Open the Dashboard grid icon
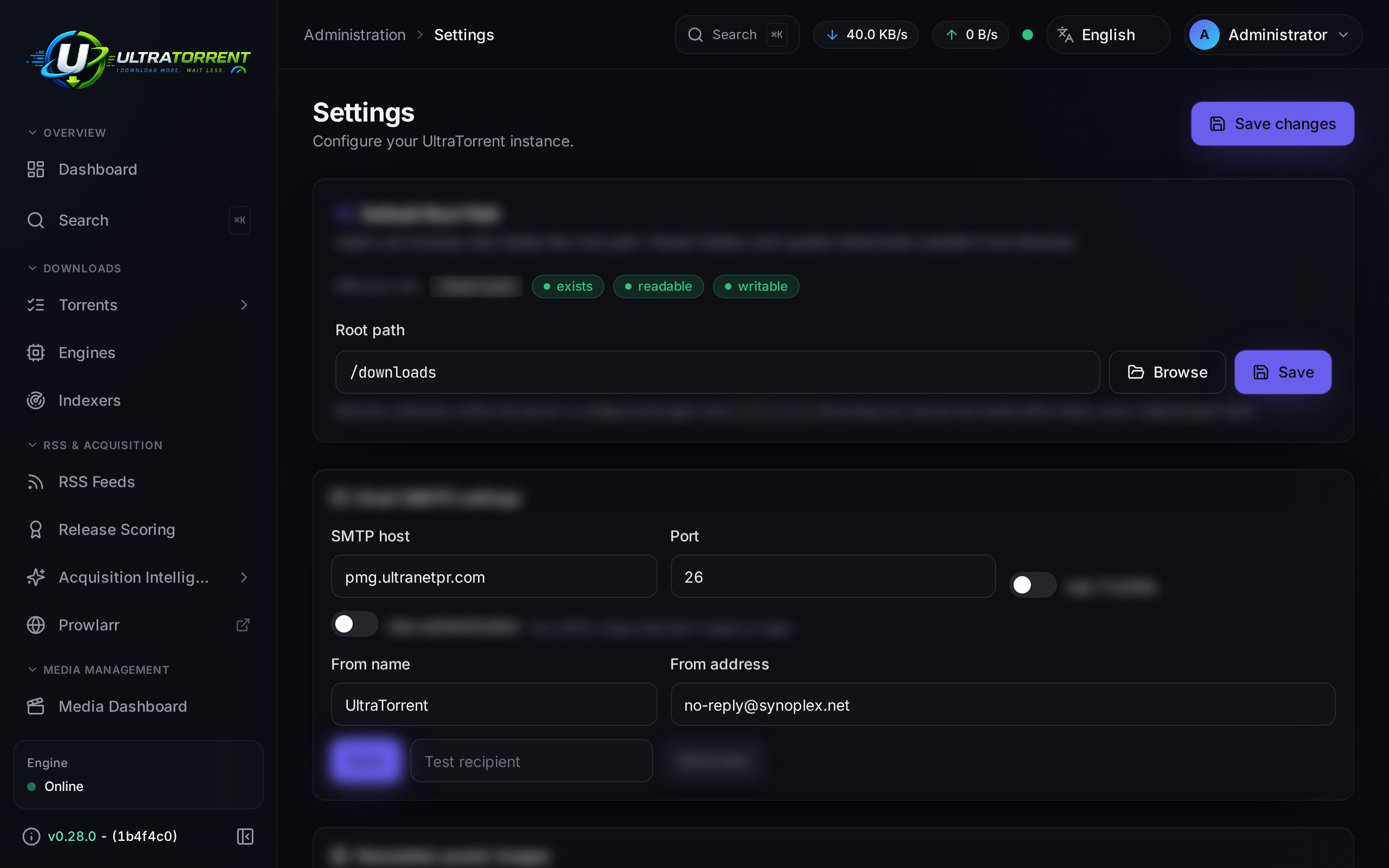1389x868 pixels. (36, 169)
